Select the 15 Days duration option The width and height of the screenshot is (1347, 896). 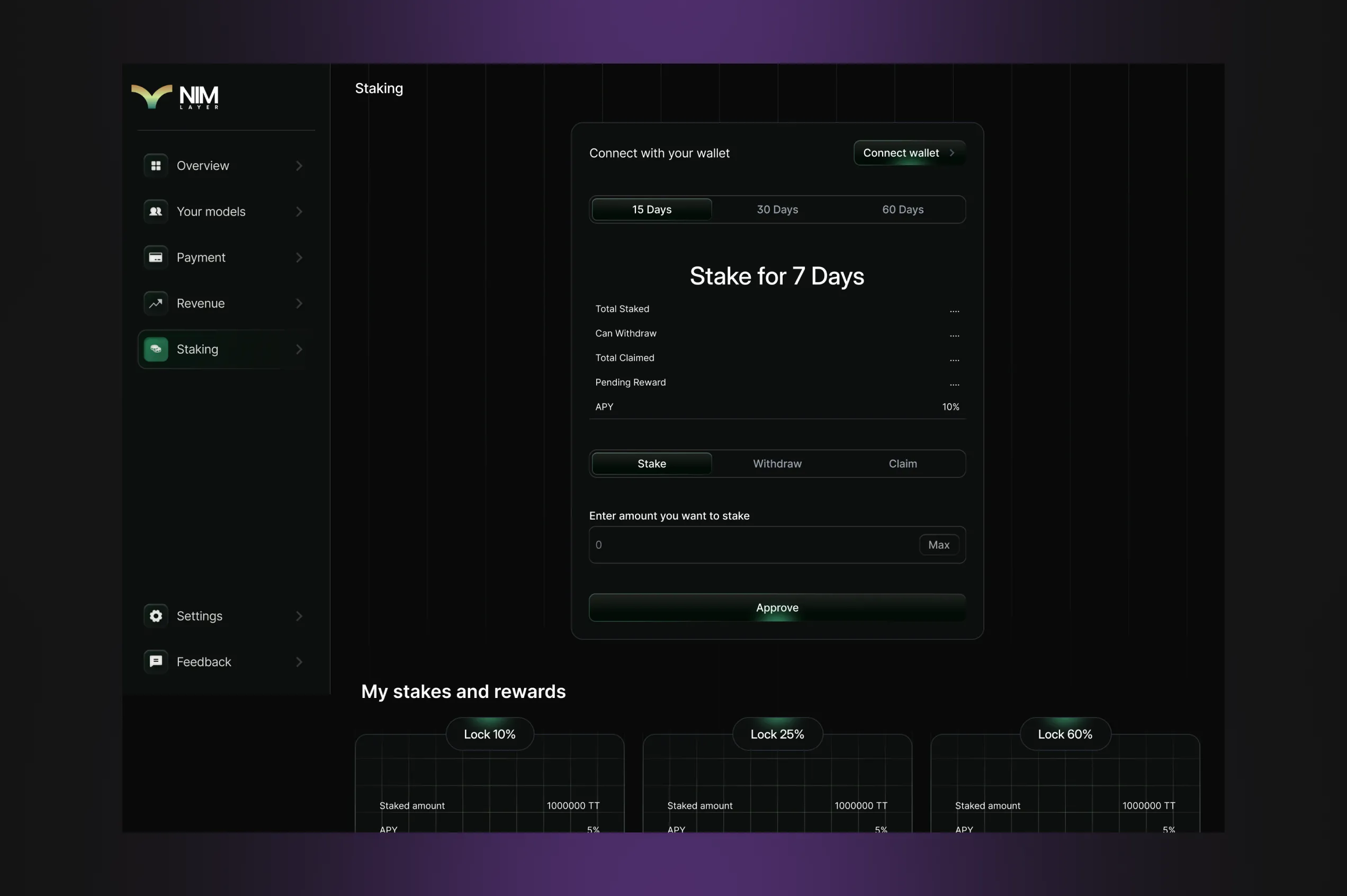(652, 209)
